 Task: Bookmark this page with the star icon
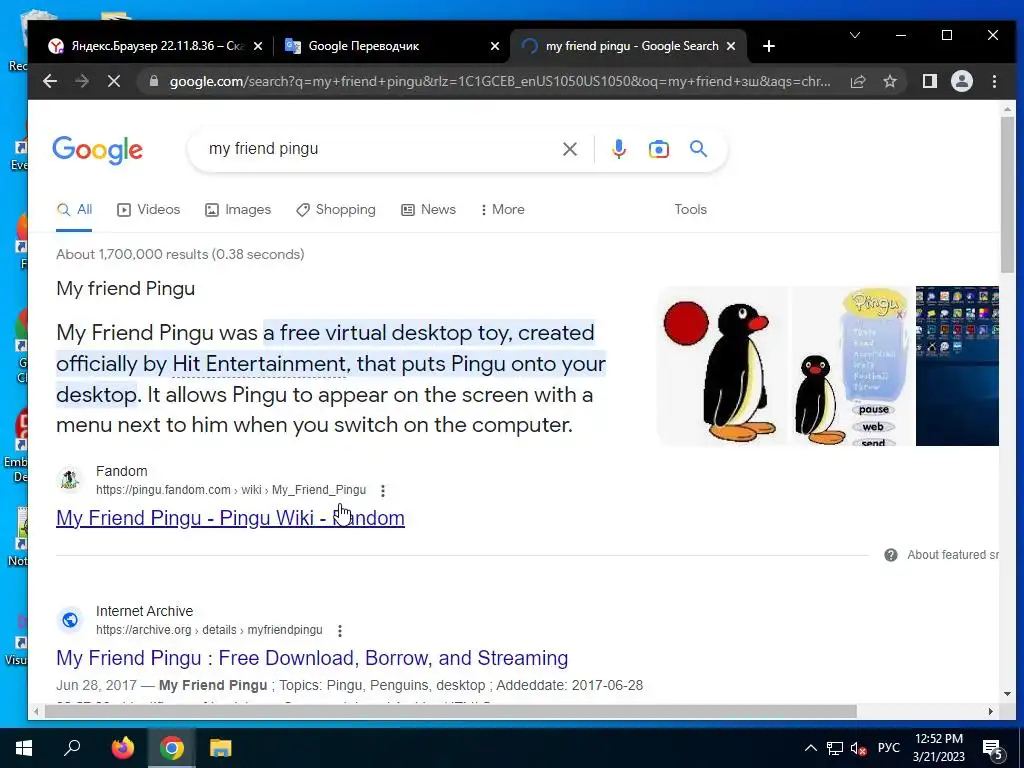889,81
